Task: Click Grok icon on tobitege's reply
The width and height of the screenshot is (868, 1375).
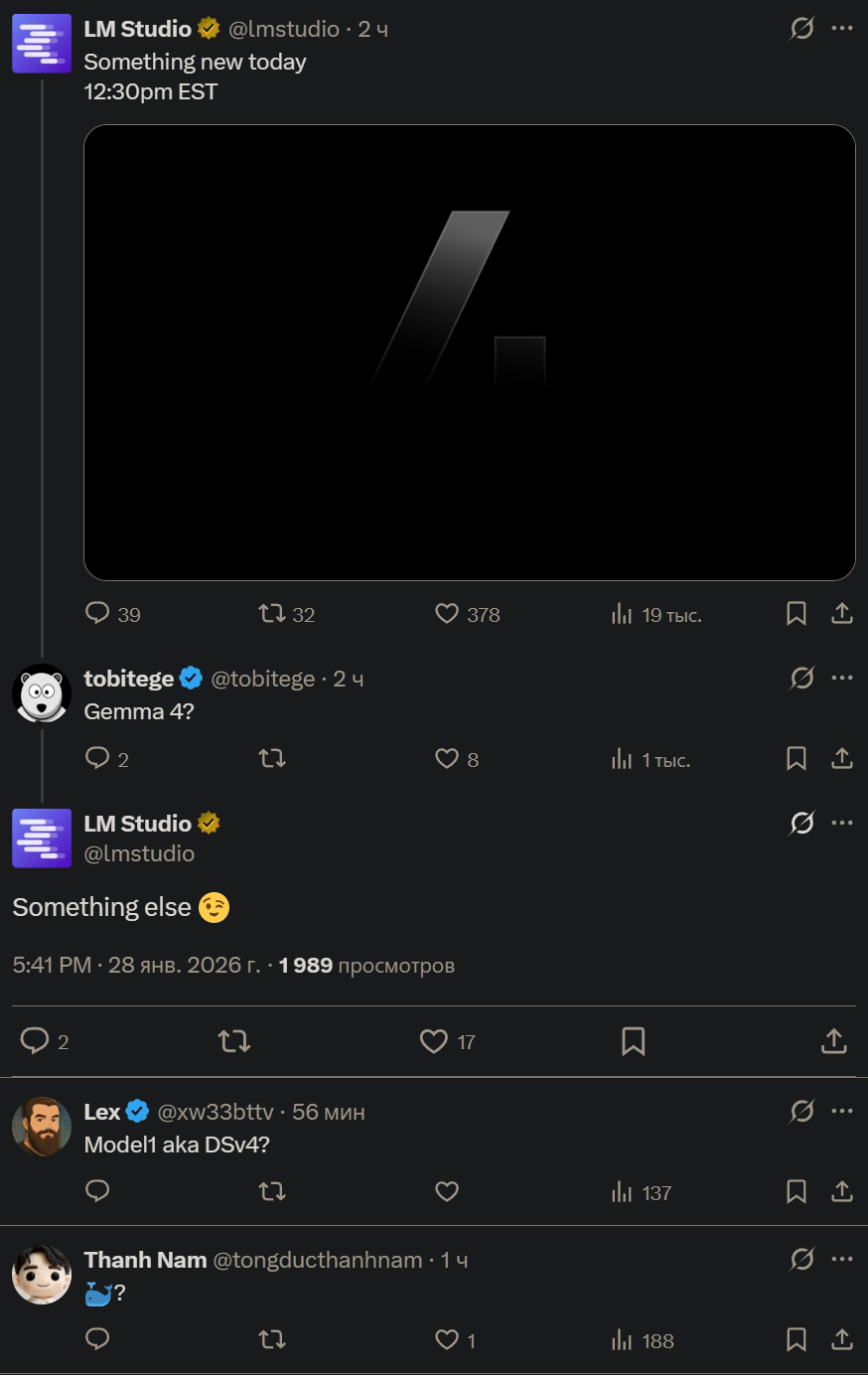Action: [x=801, y=679]
